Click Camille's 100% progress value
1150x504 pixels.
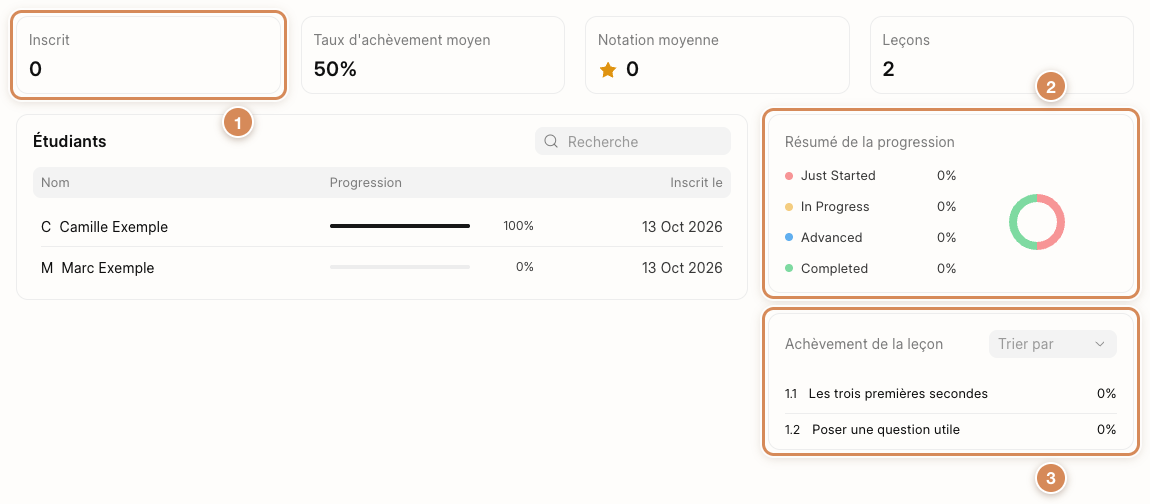(518, 226)
